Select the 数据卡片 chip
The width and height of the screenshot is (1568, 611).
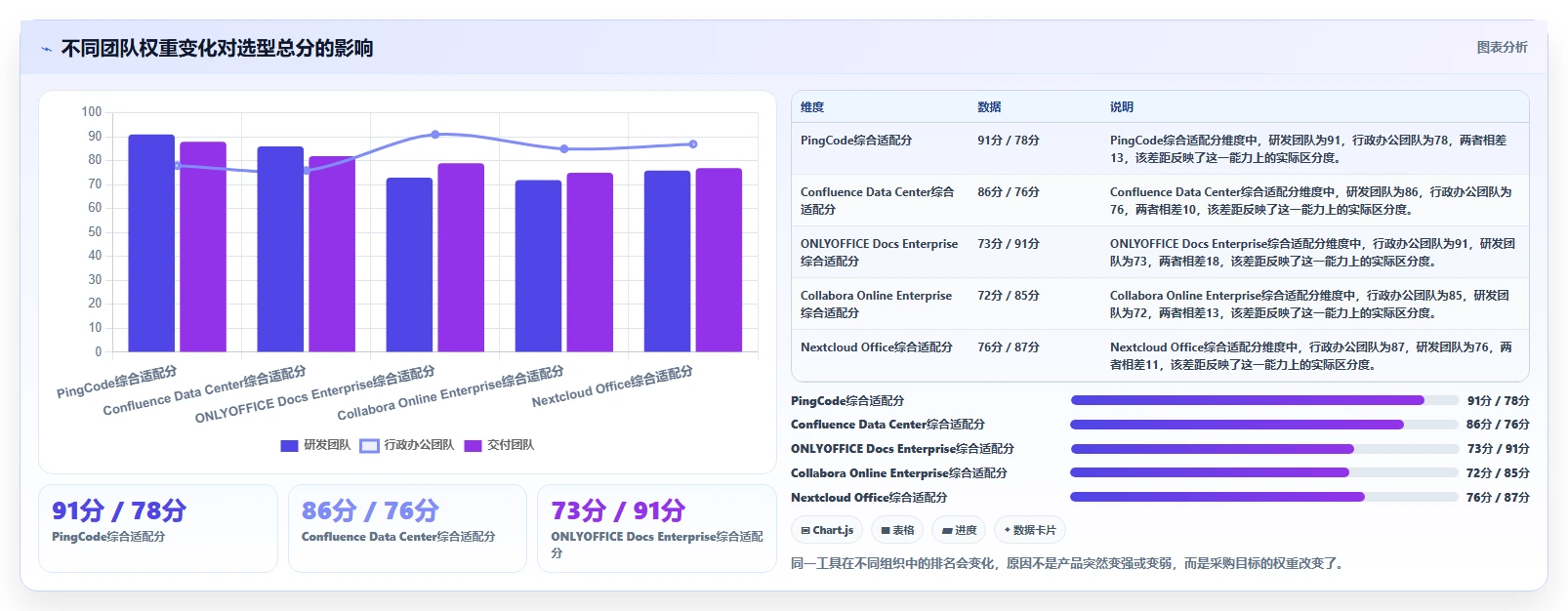1030,530
